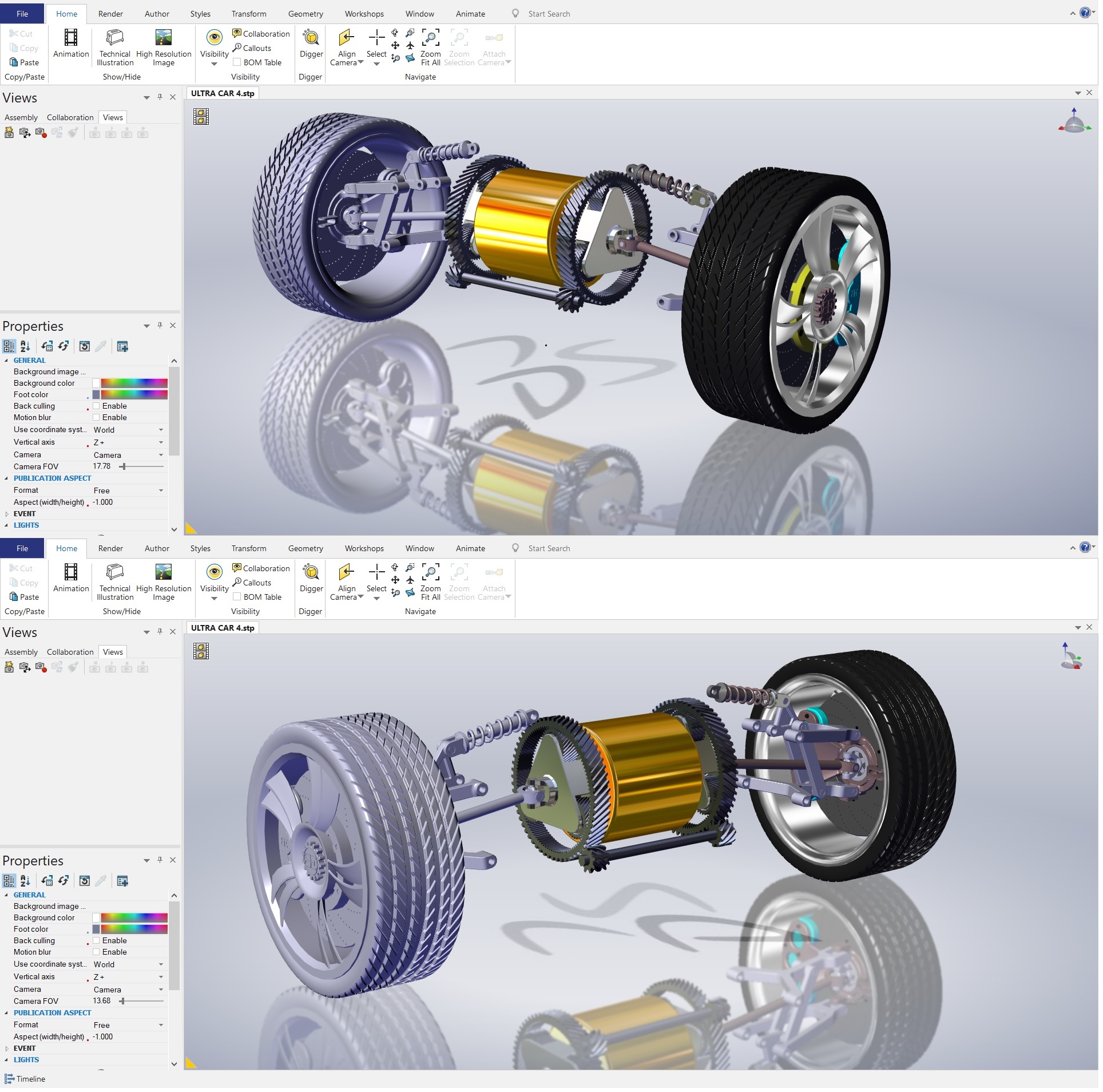Screen dimensions: 1103x1092
Task: Click Collaboration button in upper ribbon Visibility group
Action: pyautogui.click(x=262, y=34)
